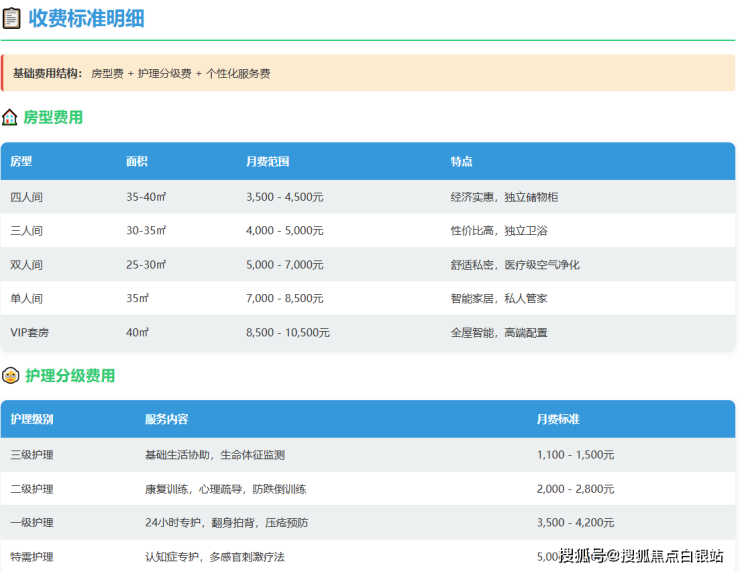Click the 服务内容 column header

[x=166, y=419]
